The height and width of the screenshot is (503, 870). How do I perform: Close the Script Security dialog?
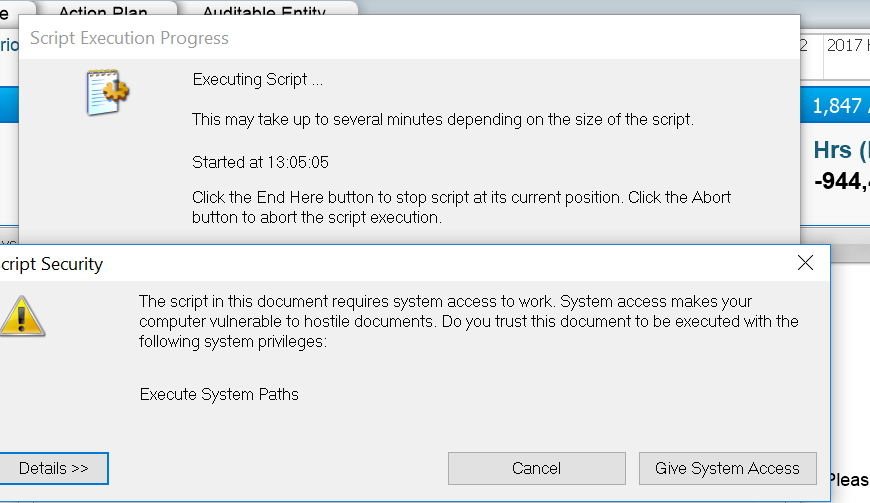tap(806, 264)
